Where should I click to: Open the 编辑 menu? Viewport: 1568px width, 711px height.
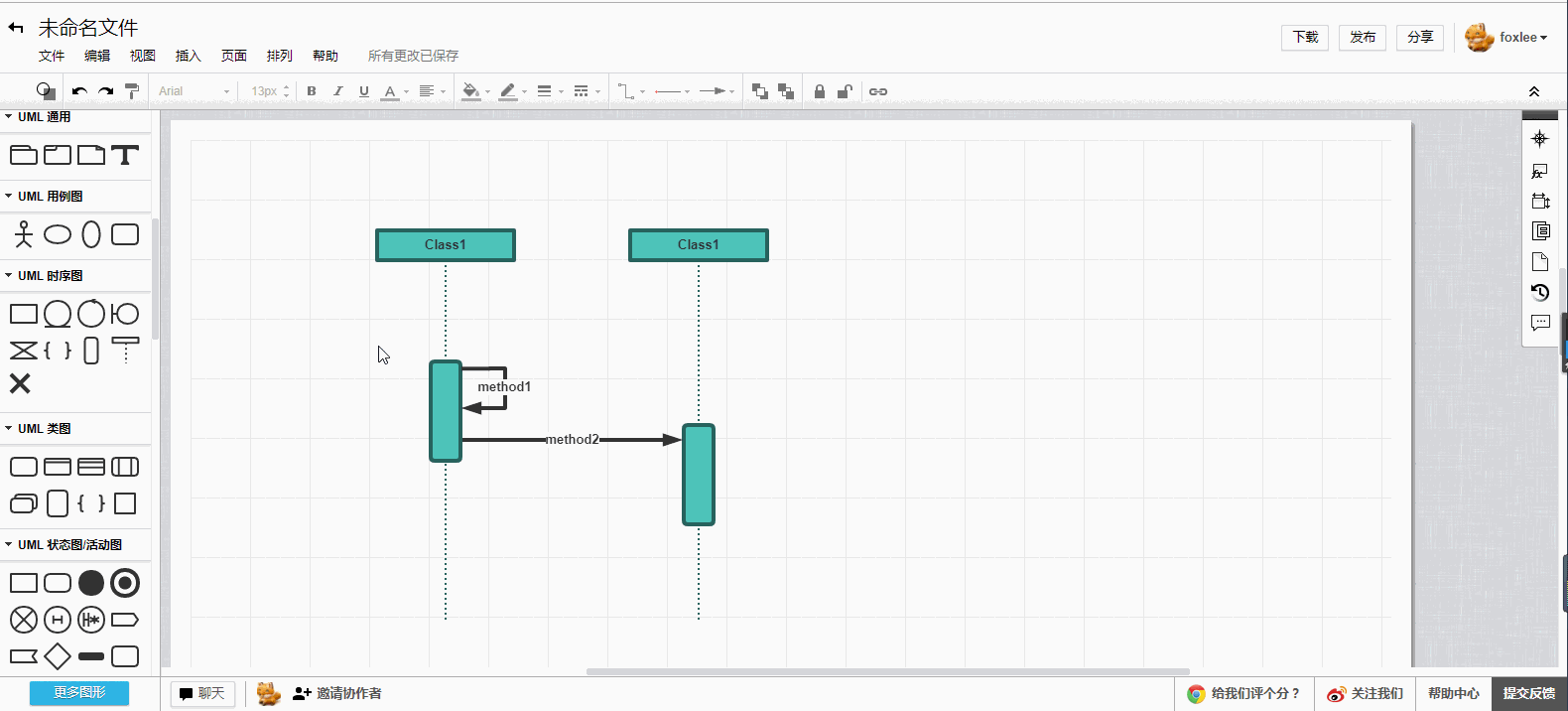[97, 56]
